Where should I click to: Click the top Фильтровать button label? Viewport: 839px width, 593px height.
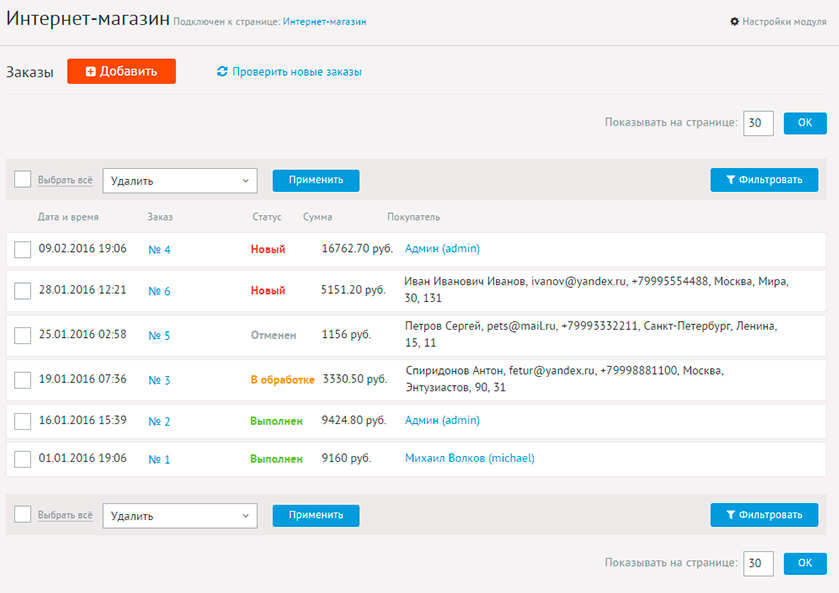(x=771, y=180)
